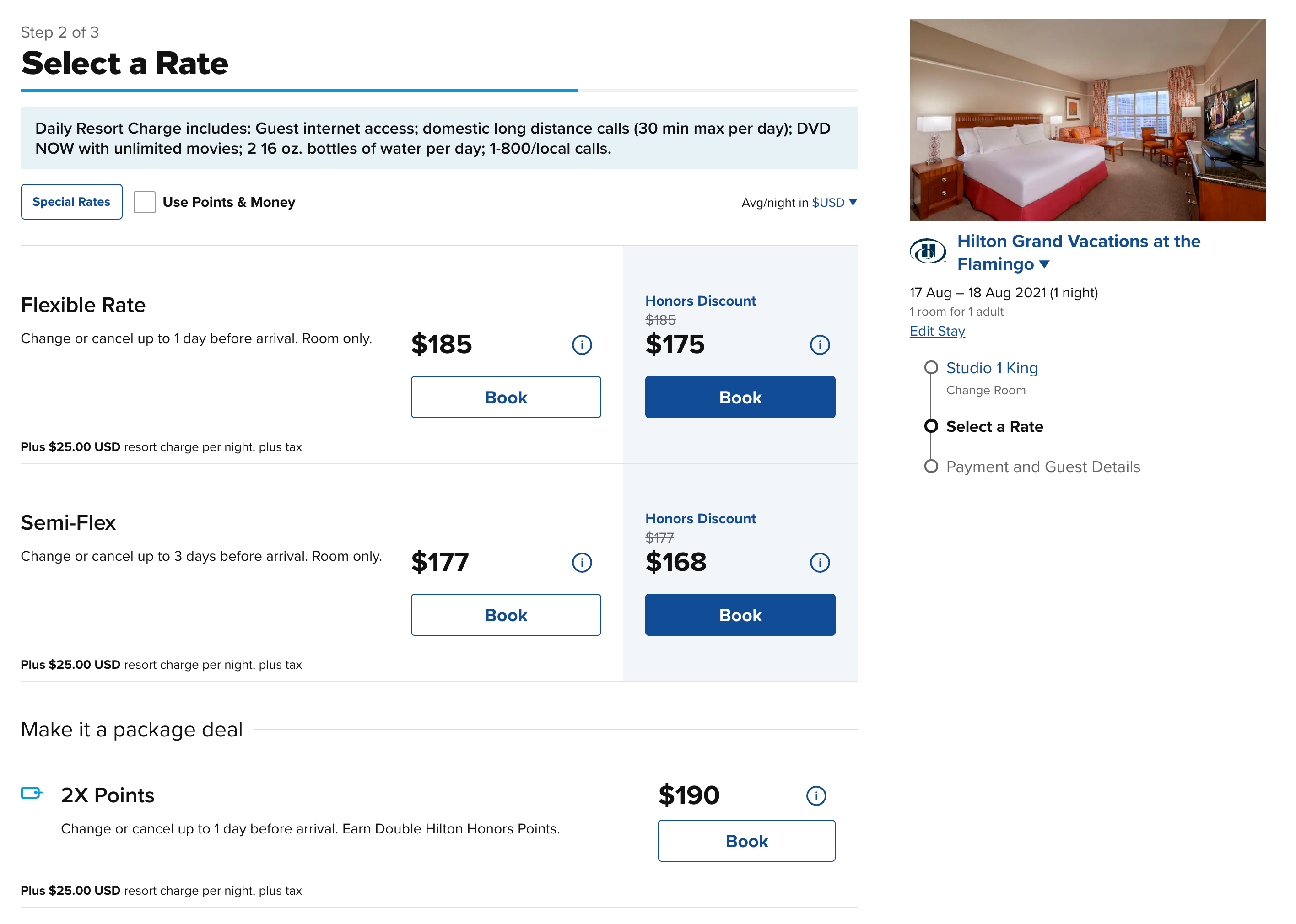The image size is (1296, 924).
Task: Open info icon for Flexible Rate $185
Action: (x=581, y=345)
